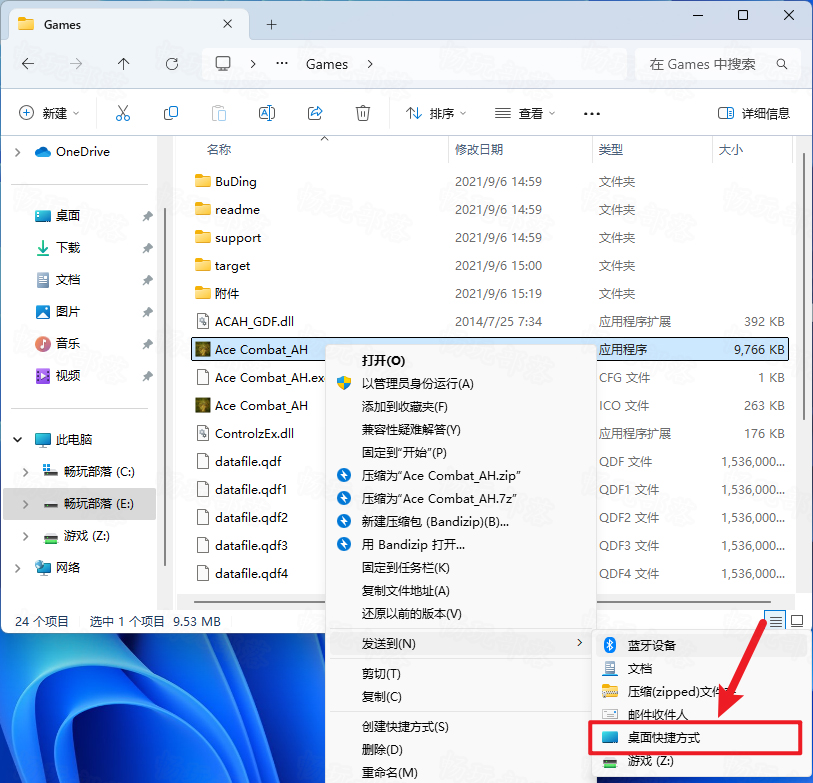
Task: Open 桌面 in quick access
Action: (x=58, y=216)
